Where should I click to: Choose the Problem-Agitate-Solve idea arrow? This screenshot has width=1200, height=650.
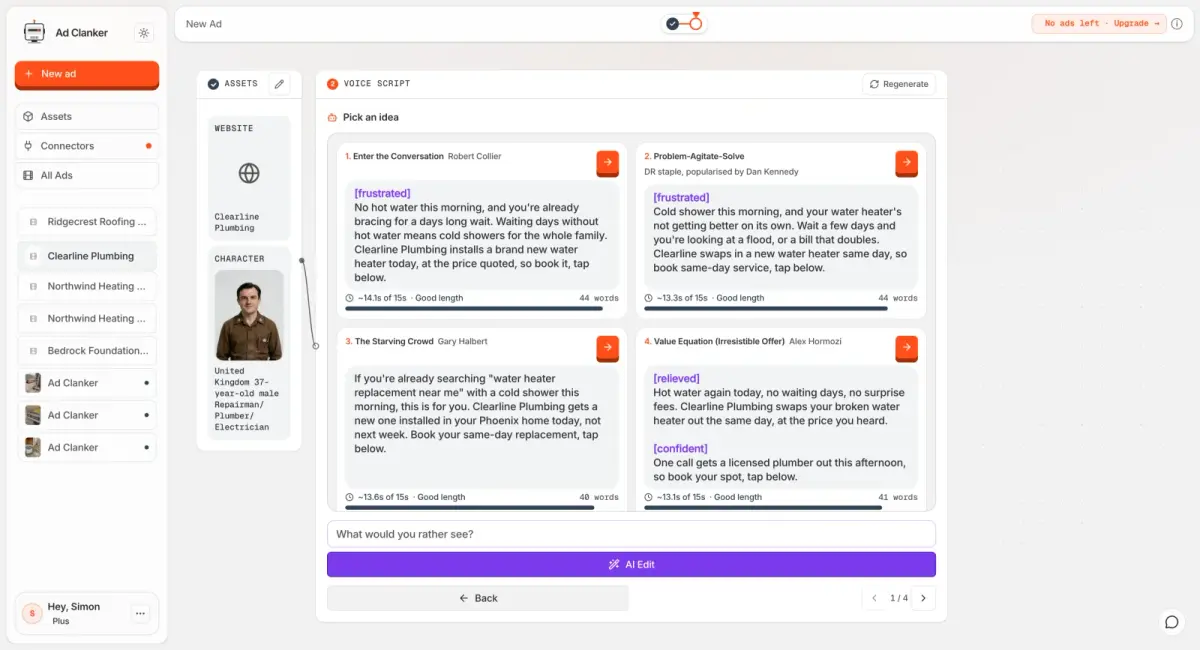coord(906,162)
